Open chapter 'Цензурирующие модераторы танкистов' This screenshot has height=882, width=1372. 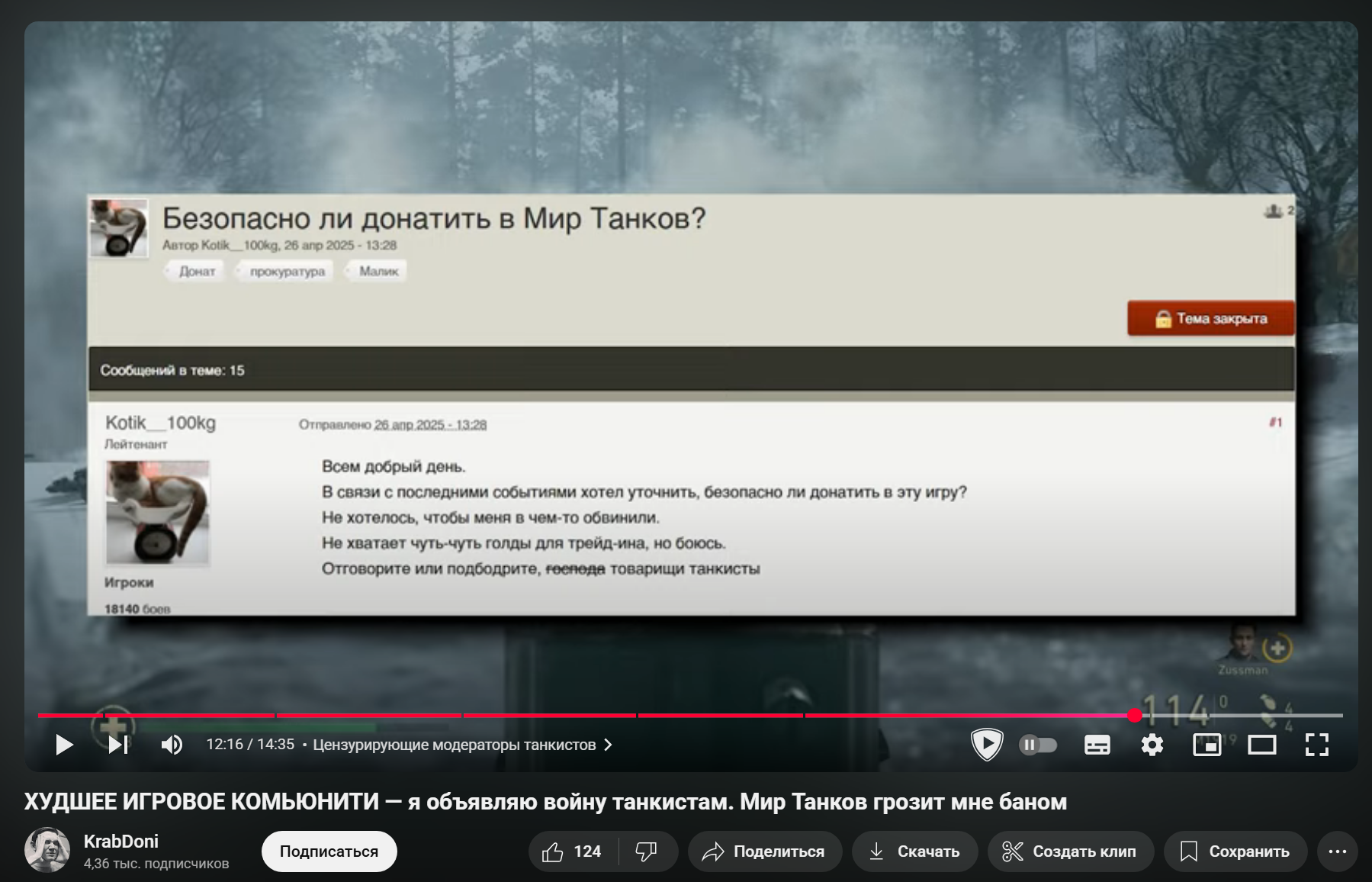point(463,745)
